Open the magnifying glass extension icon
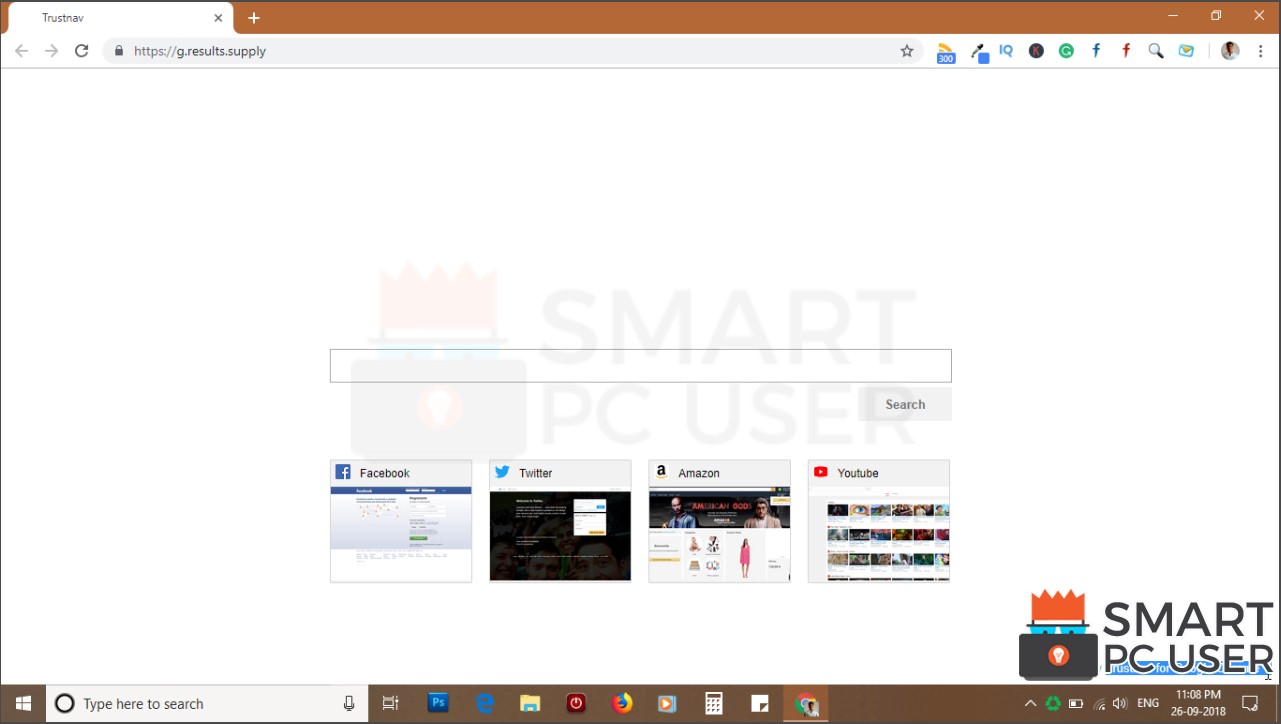 [1156, 51]
